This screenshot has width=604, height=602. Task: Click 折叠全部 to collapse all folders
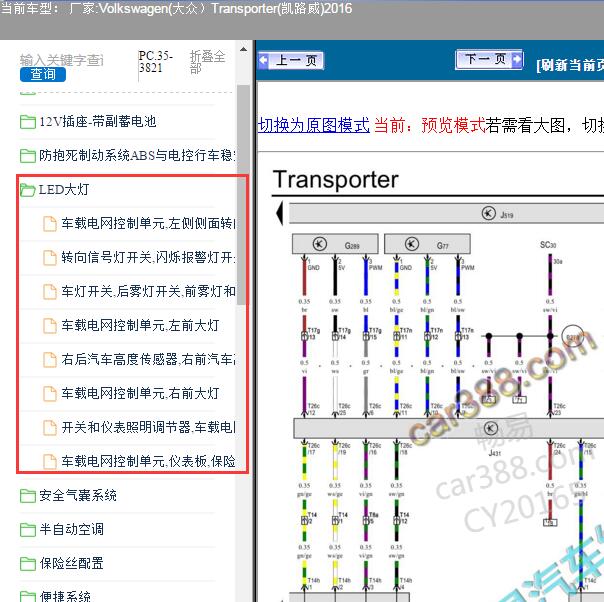pyautogui.click(x=207, y=62)
